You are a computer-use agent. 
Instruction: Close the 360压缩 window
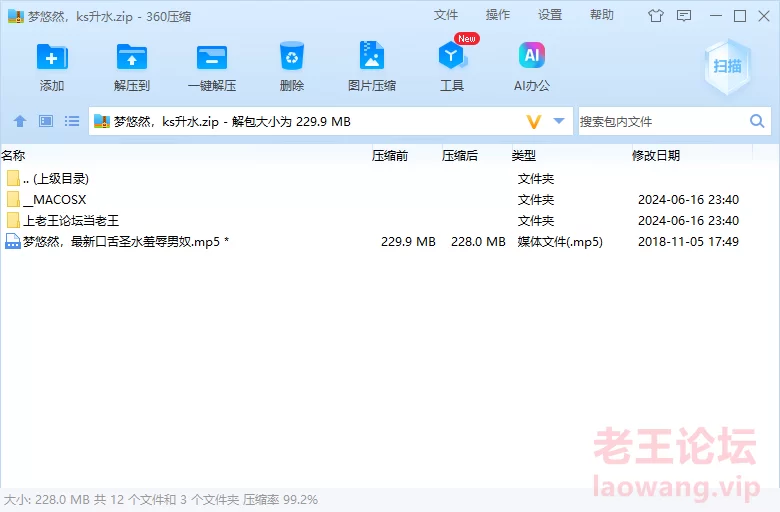coord(764,16)
